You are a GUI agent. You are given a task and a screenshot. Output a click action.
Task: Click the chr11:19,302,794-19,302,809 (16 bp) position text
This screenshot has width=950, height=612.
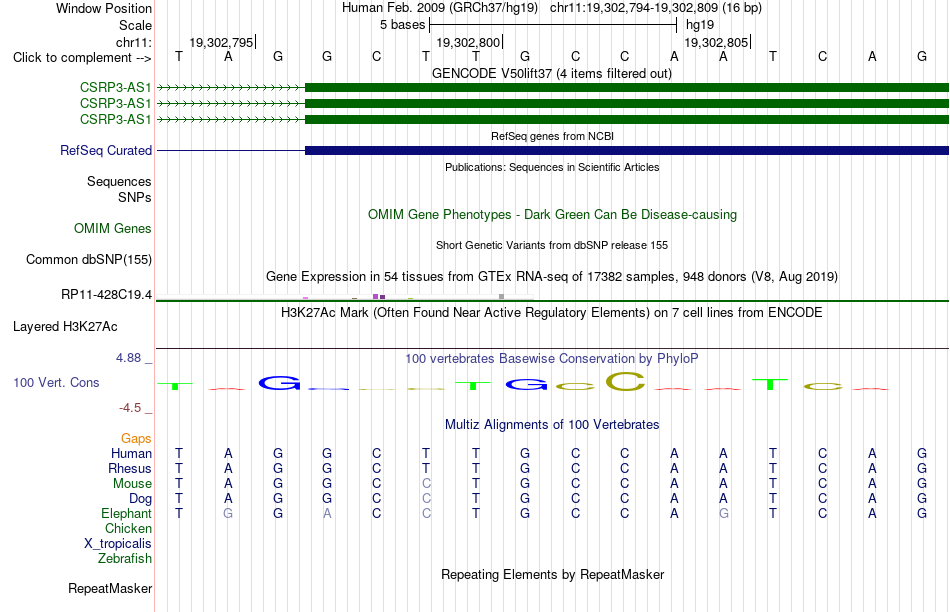tap(656, 8)
